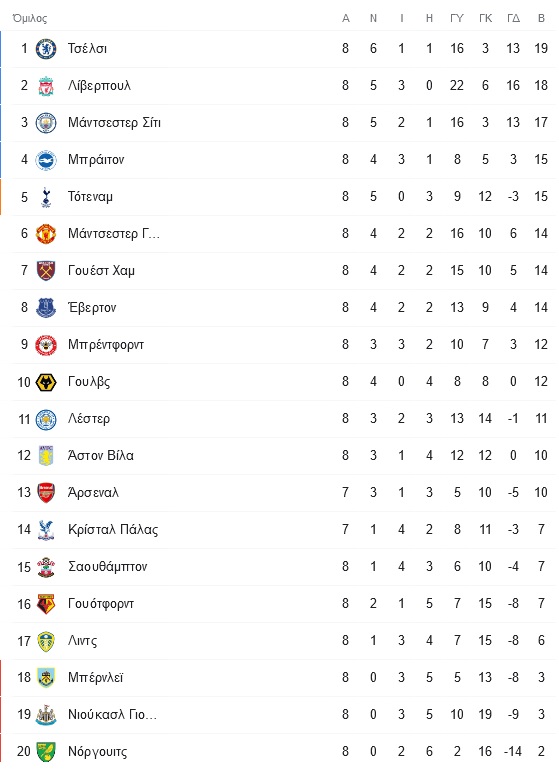
Task: Select the Wolves yellow badge icon
Action: (46, 382)
